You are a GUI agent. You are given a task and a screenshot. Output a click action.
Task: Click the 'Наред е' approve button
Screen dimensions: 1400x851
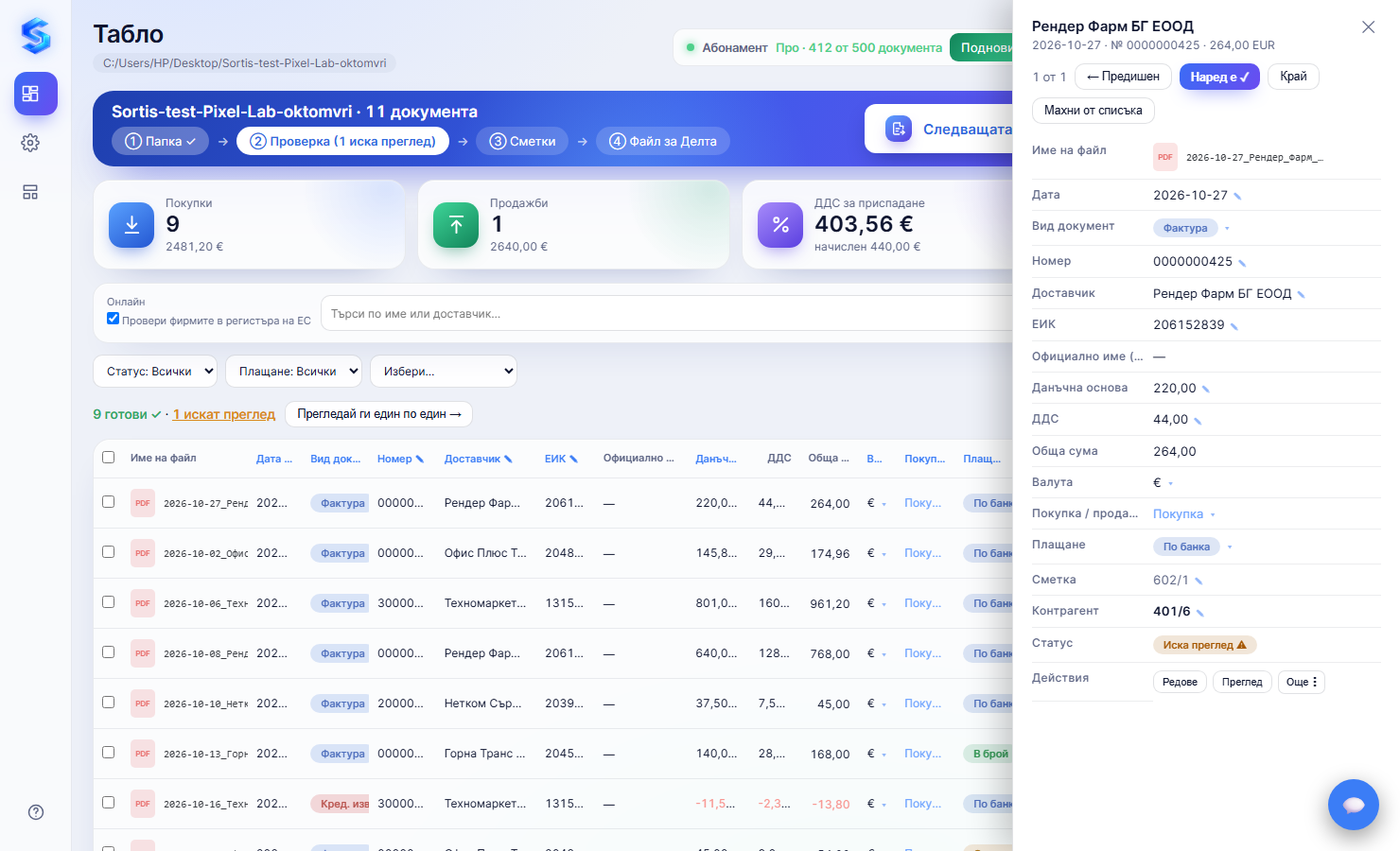coord(1219,77)
